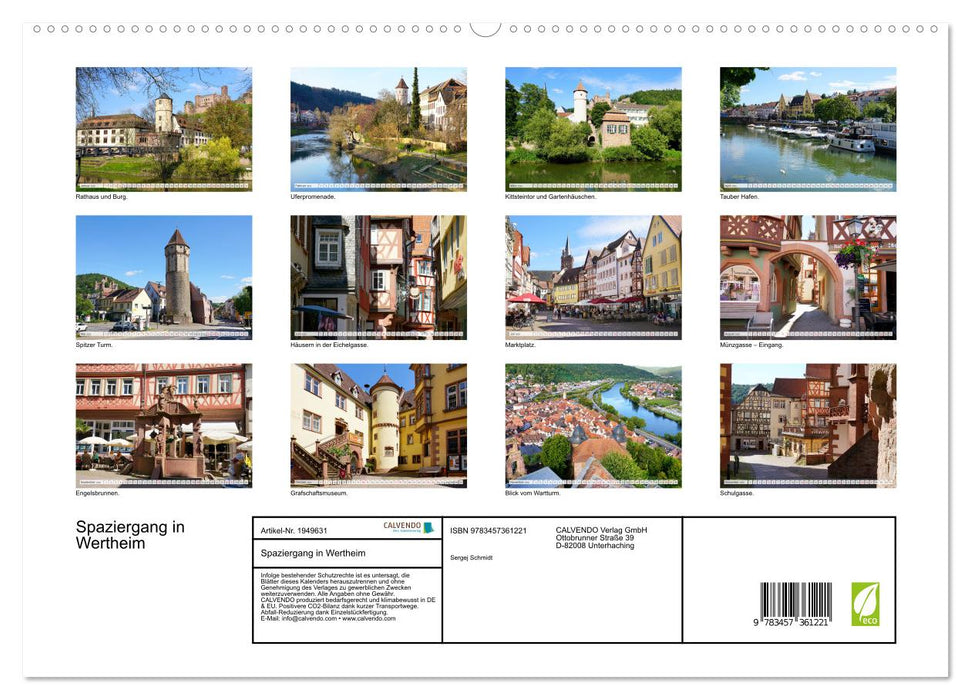971x700 pixels.
Task: Click the Schulgasse image
Action: [x=807, y=425]
